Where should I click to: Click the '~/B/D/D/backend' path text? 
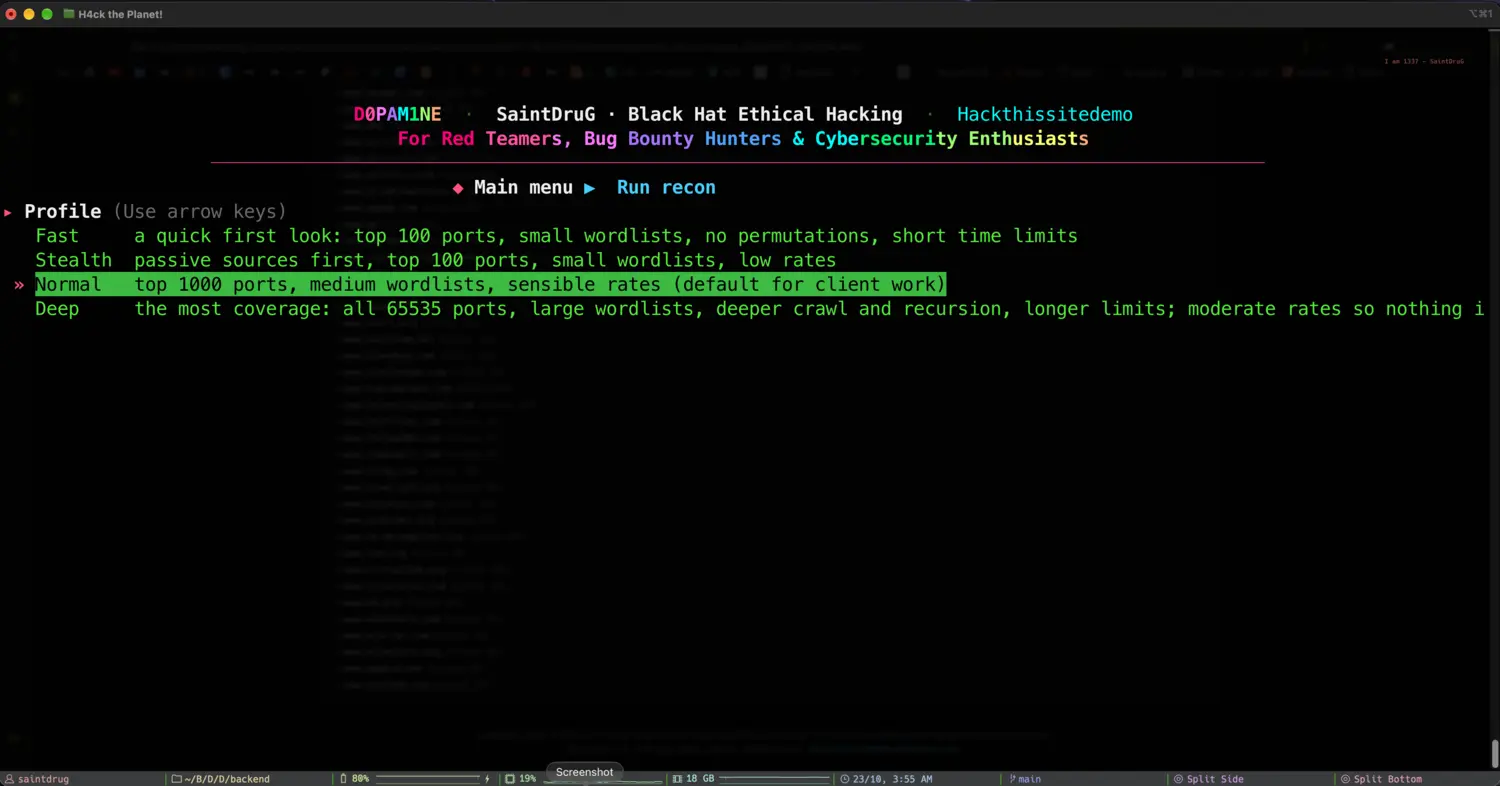227,779
